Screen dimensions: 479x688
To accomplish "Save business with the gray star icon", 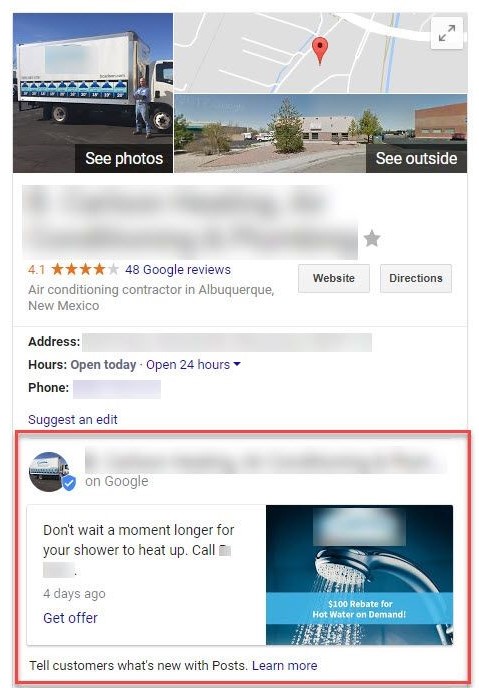I will point(372,239).
